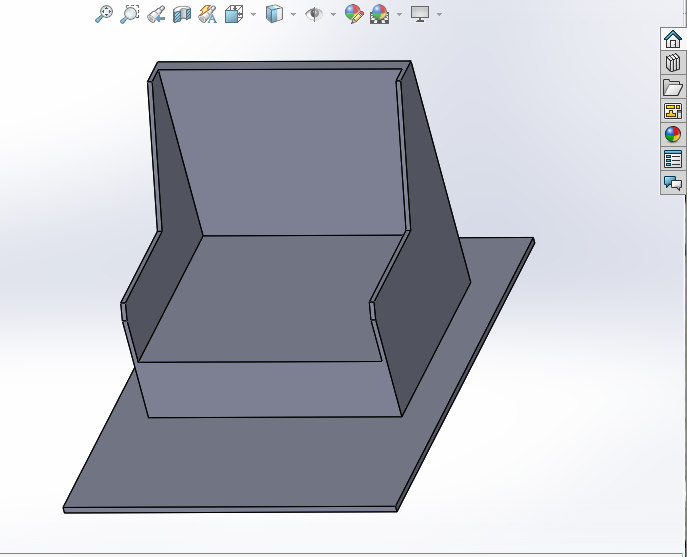
Task: Expand the View Settings dropdown arrow
Action: point(439,14)
